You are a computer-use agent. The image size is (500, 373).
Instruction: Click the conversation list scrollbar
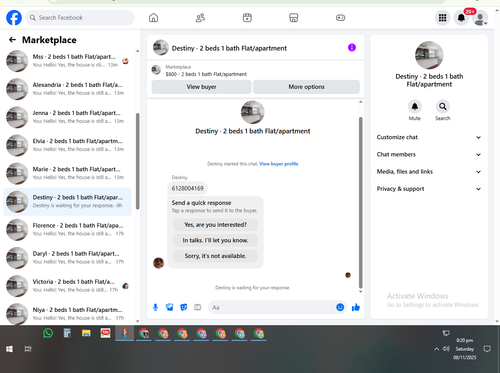tap(137, 161)
